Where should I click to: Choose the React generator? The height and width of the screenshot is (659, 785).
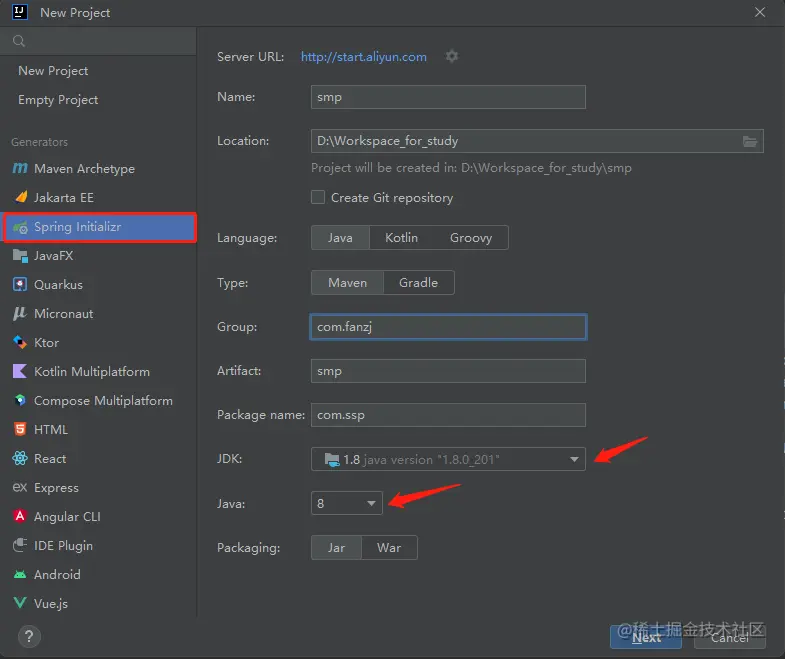[98, 459]
